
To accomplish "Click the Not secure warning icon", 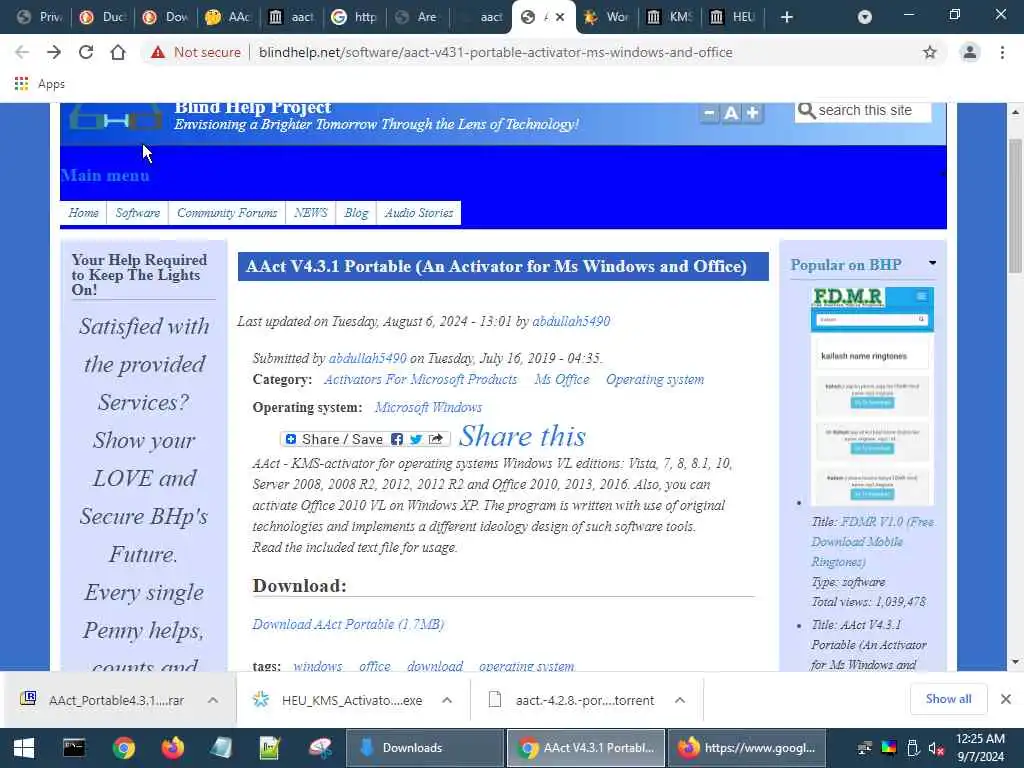I will pos(158,52).
